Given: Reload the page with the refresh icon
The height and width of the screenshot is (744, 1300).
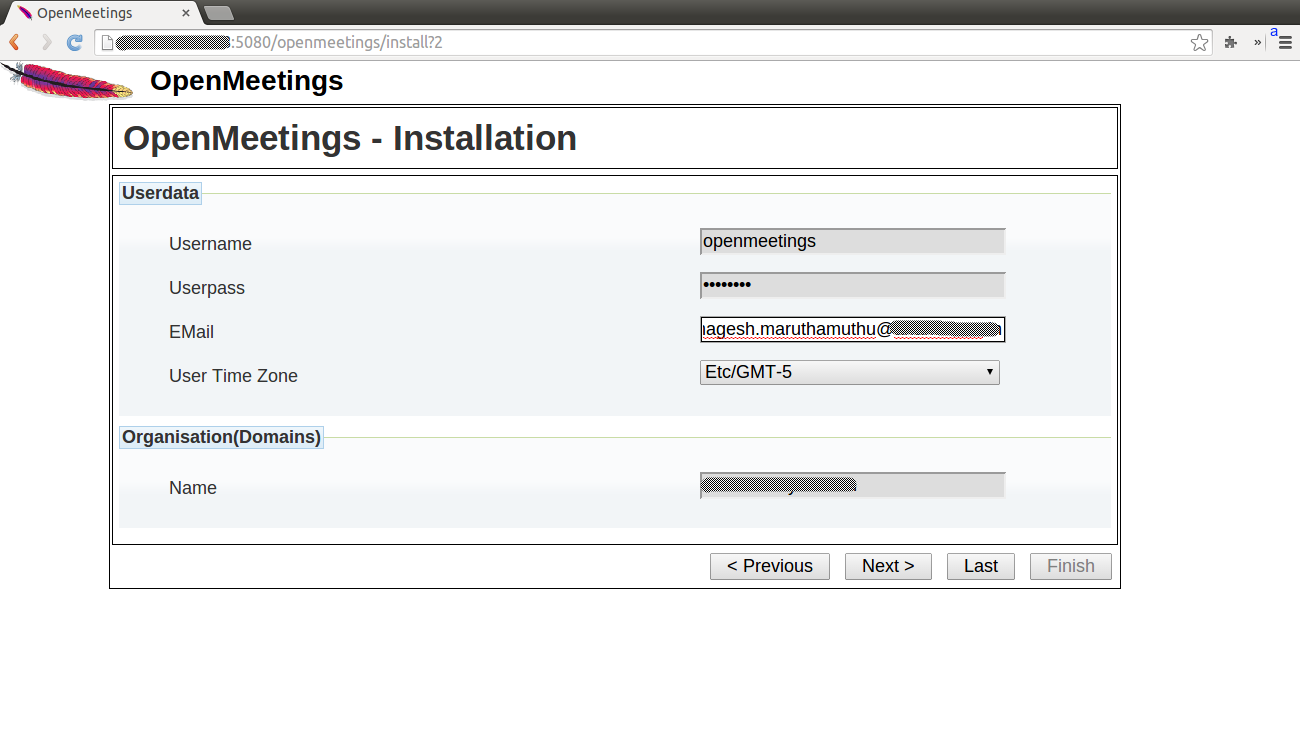Looking at the screenshot, I should [75, 42].
